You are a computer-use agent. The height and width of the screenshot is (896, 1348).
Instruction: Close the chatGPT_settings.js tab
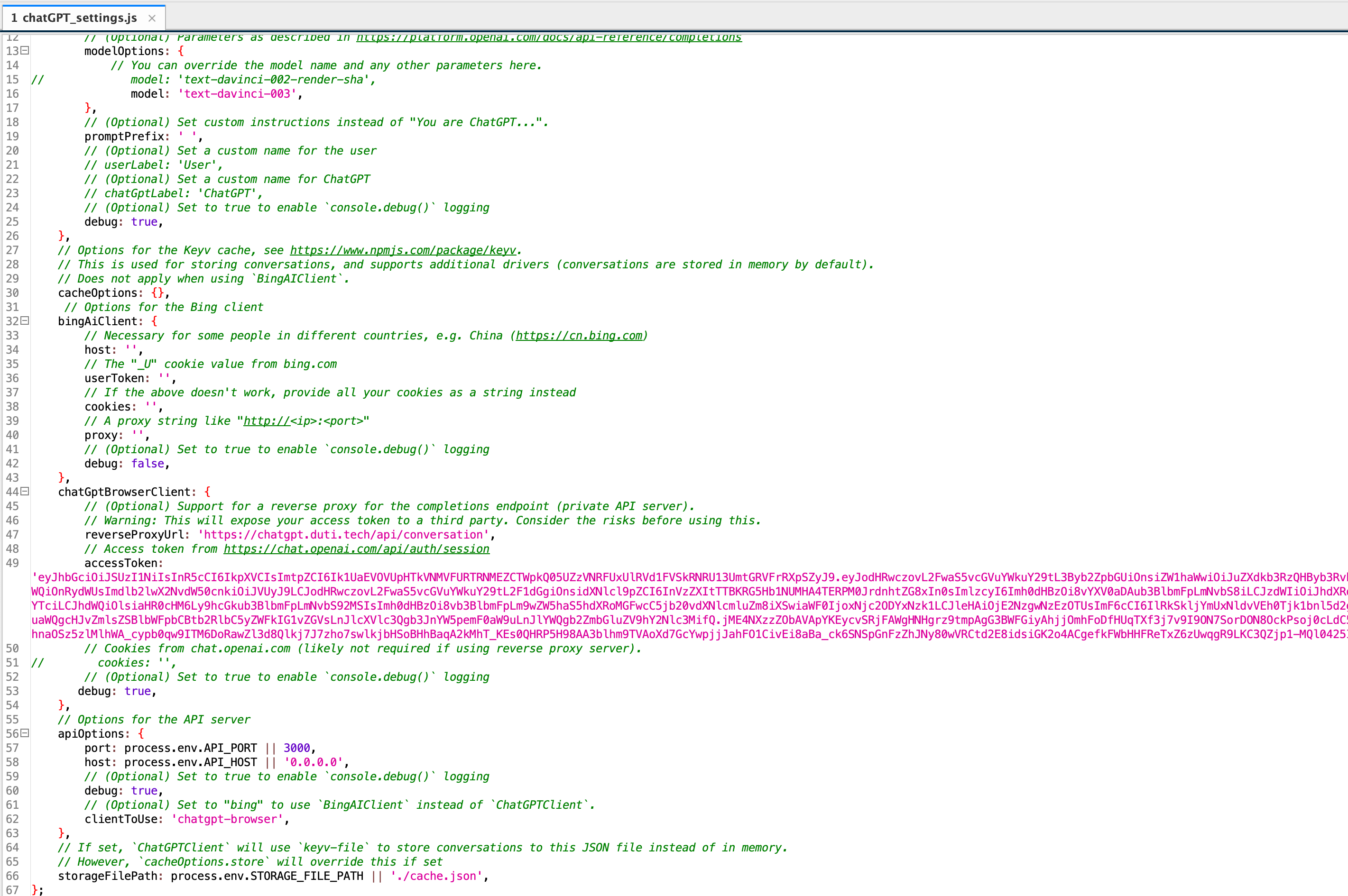[152, 18]
